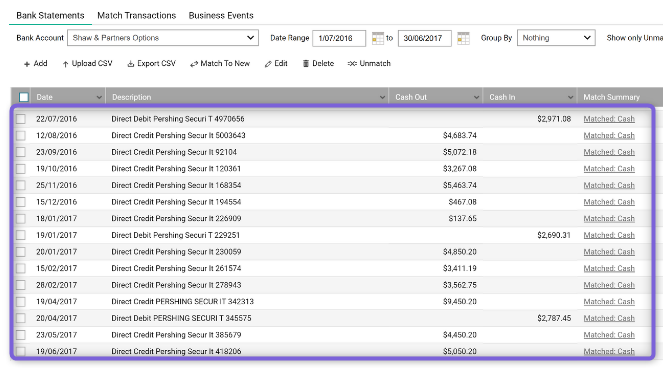663x368 pixels.
Task: Open the Group By dropdown
Action: coord(556,38)
